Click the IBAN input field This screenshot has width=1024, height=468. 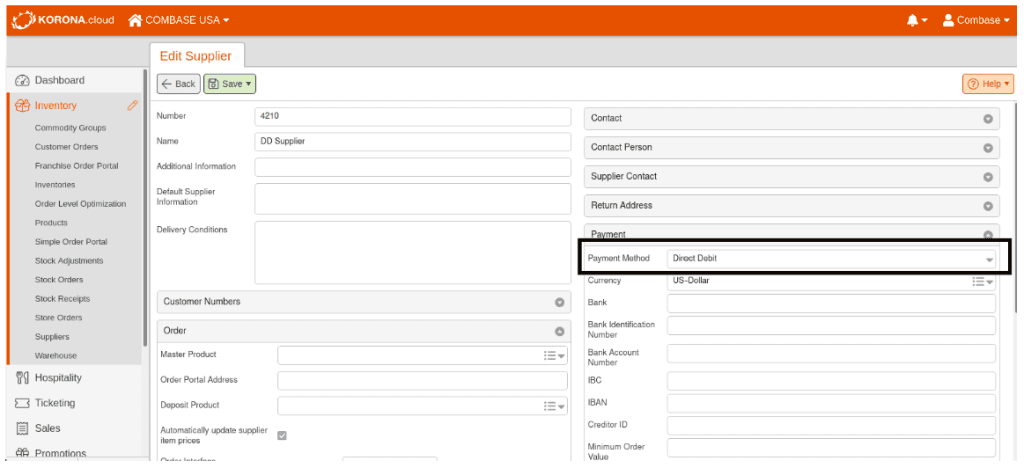tap(831, 403)
